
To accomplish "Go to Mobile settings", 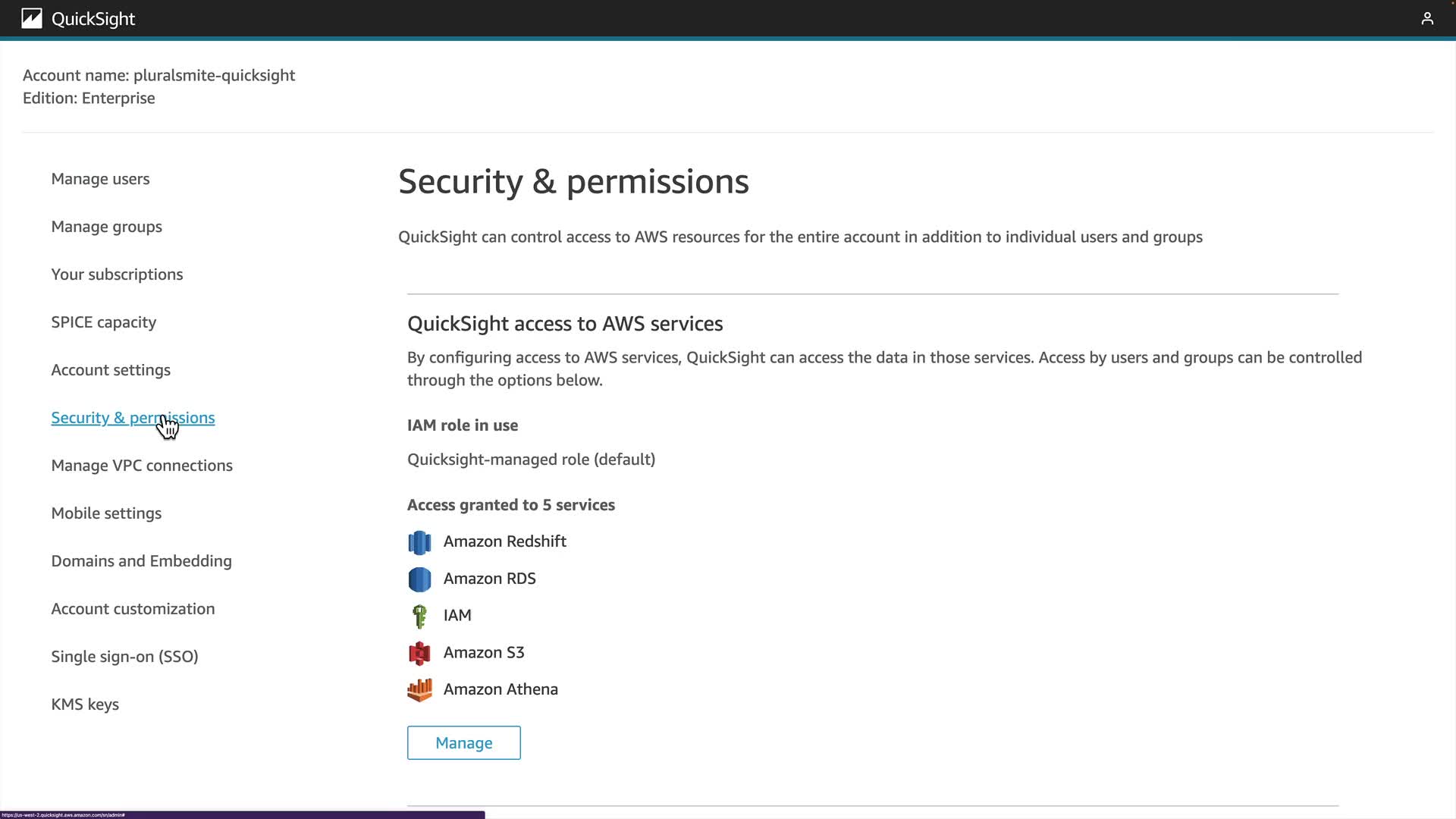I will 106,513.
